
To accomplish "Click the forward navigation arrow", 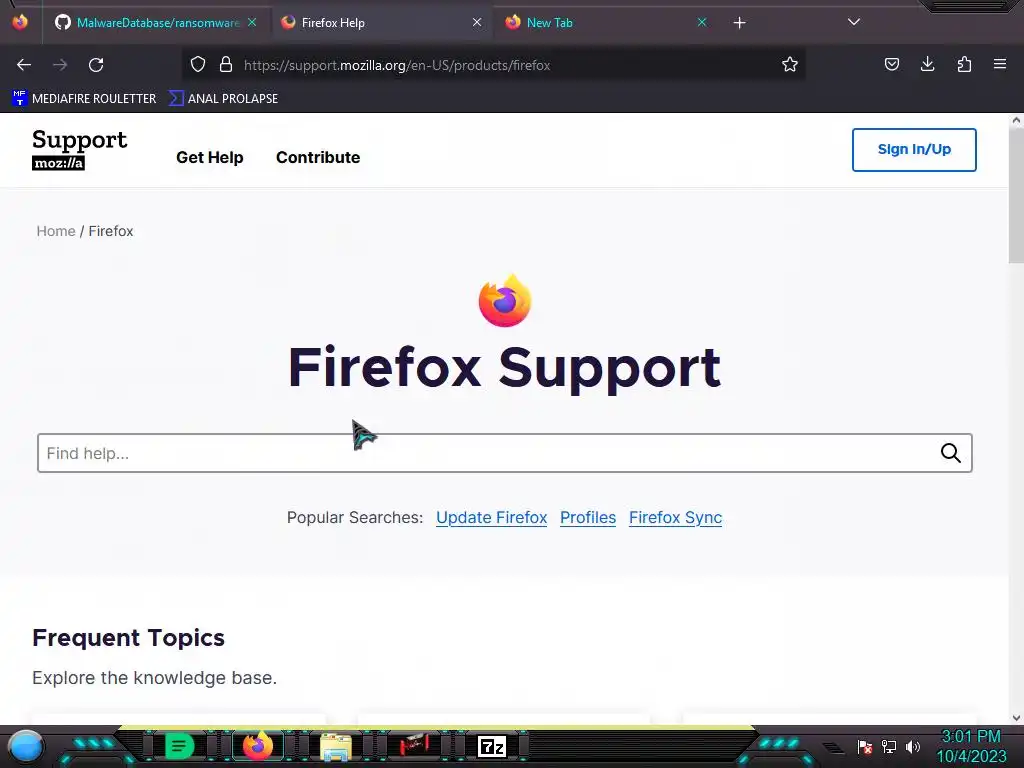I will (60, 65).
